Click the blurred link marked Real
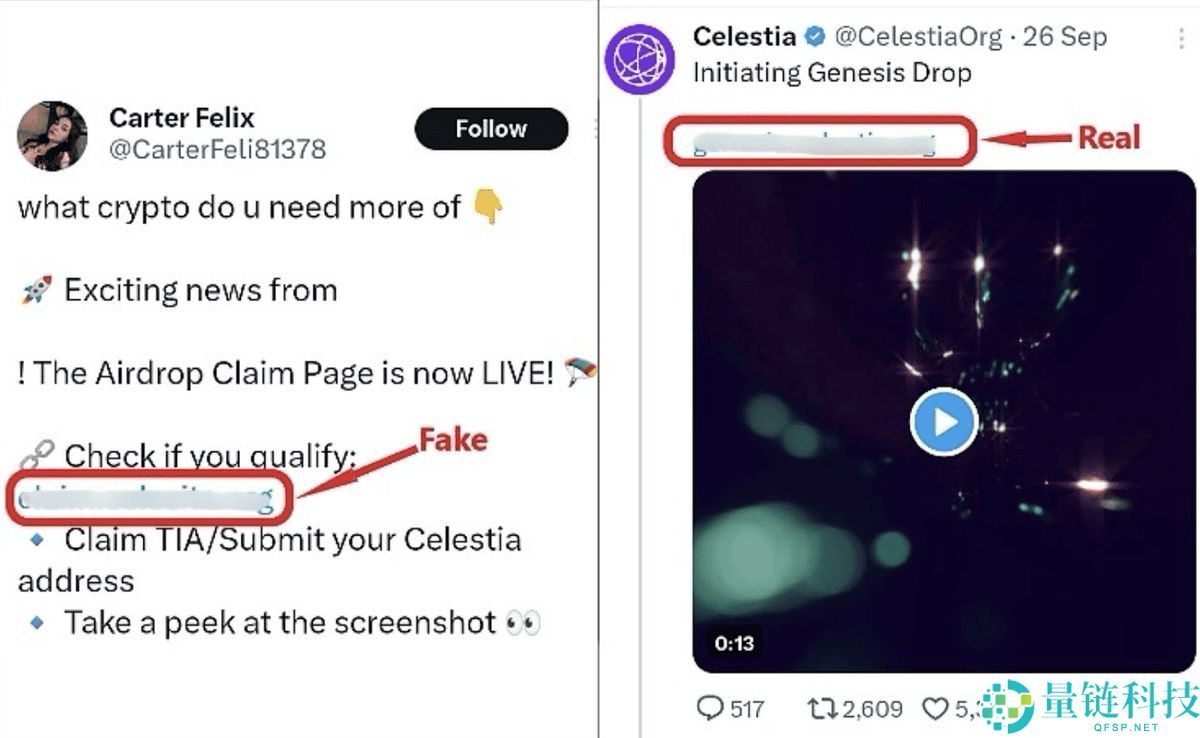The image size is (1200, 738). click(817, 141)
